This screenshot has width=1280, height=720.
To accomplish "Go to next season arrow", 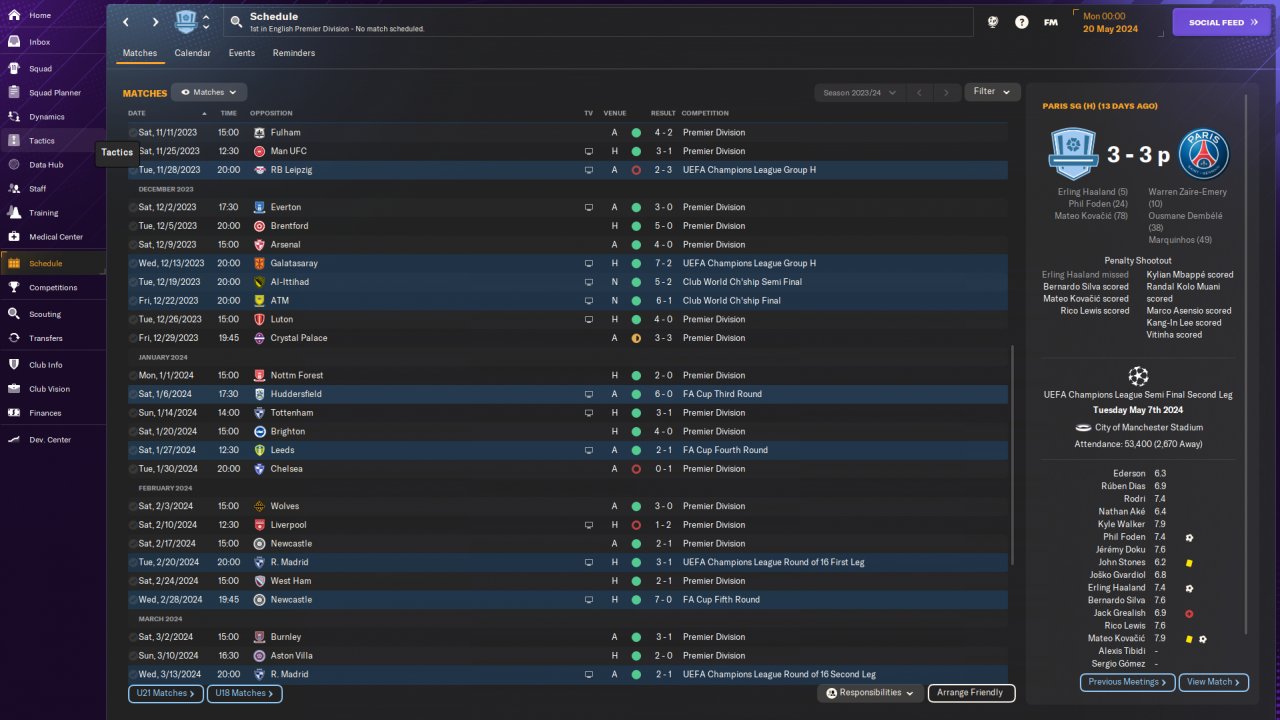I will click(x=946, y=93).
